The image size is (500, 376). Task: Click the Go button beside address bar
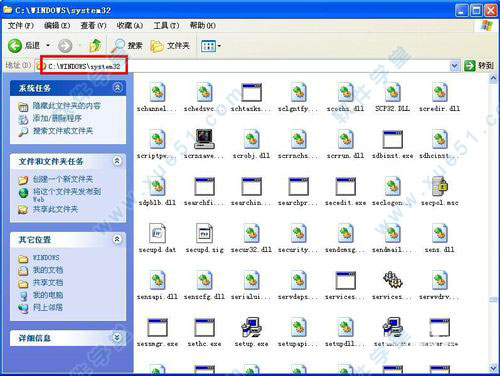point(479,66)
